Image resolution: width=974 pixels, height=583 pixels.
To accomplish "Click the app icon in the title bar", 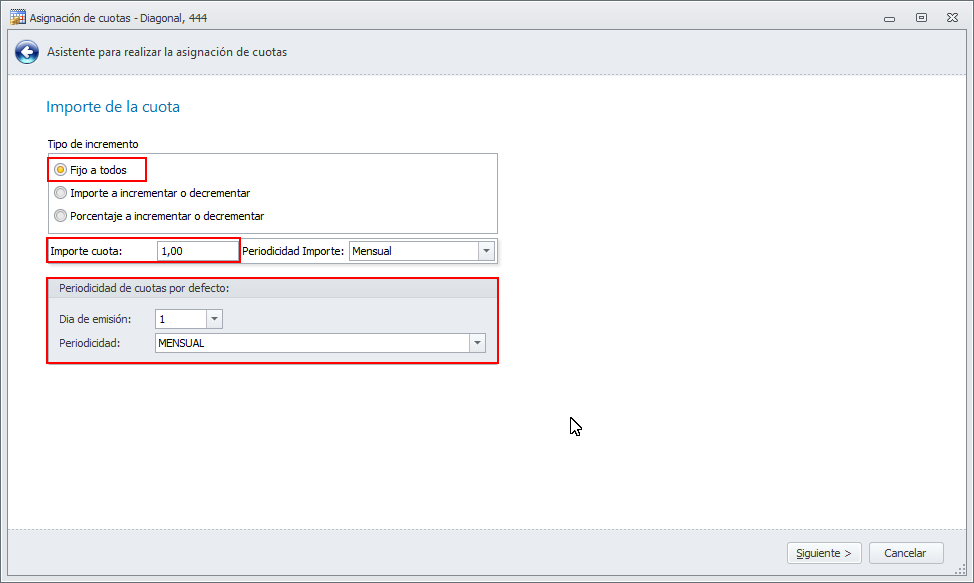I will pyautogui.click(x=18, y=17).
